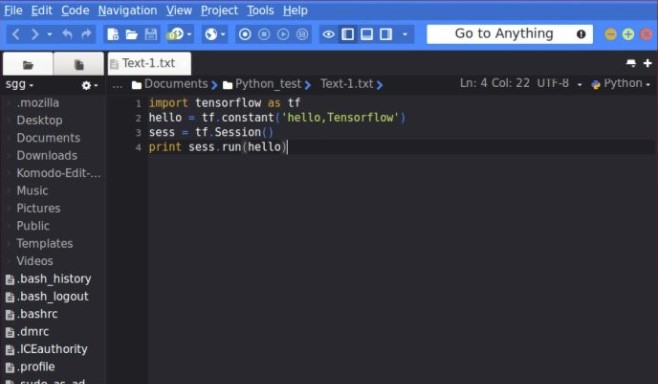Expand the chevron after Text-1.txt breadcrumb

(380, 85)
